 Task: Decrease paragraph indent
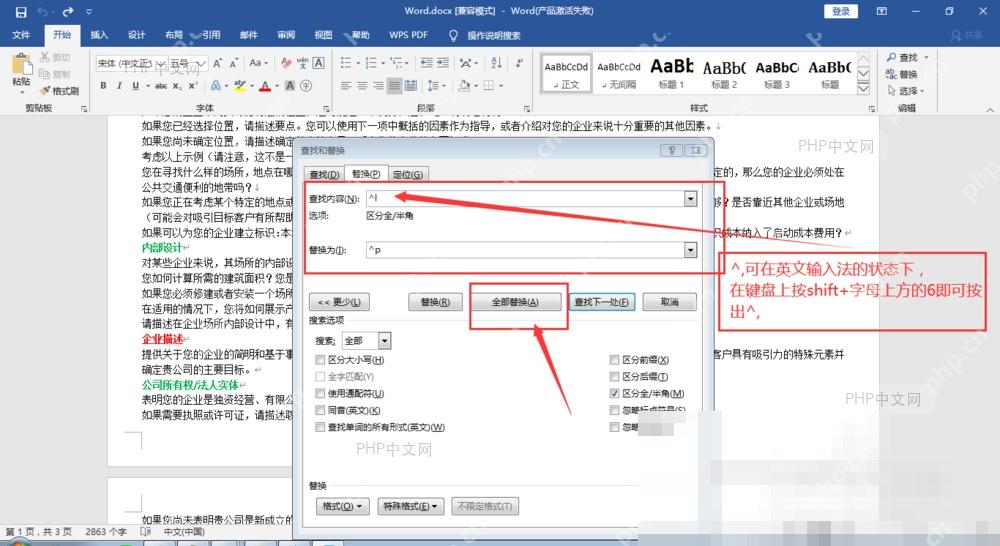click(x=427, y=63)
